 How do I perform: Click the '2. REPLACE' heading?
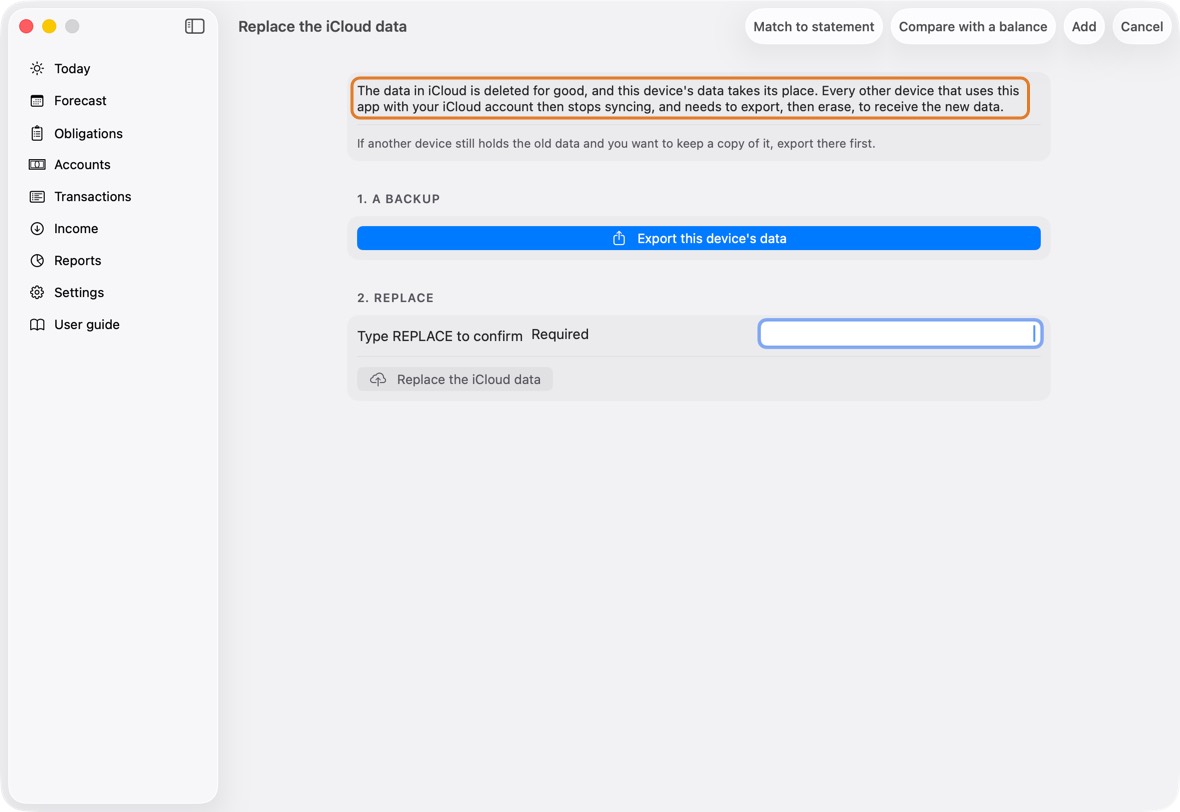(395, 298)
